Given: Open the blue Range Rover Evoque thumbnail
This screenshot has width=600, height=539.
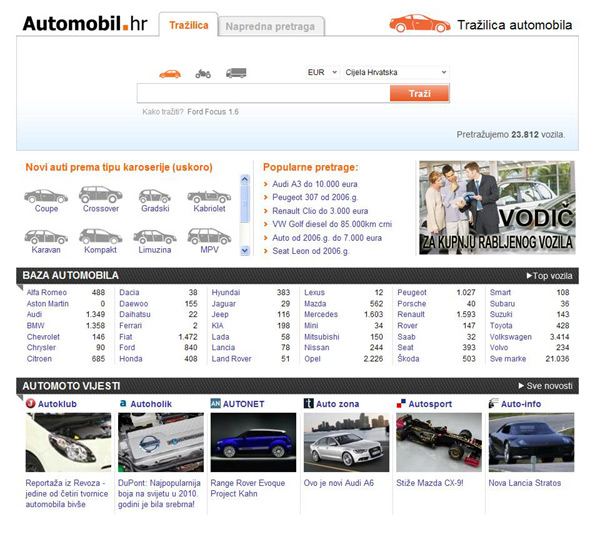Looking at the screenshot, I should (253, 442).
